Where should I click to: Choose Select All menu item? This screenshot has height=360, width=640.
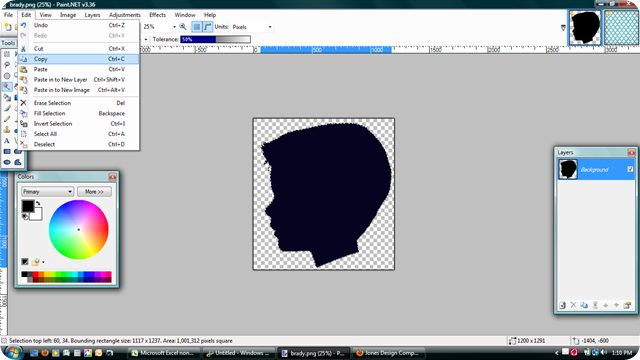click(79, 134)
